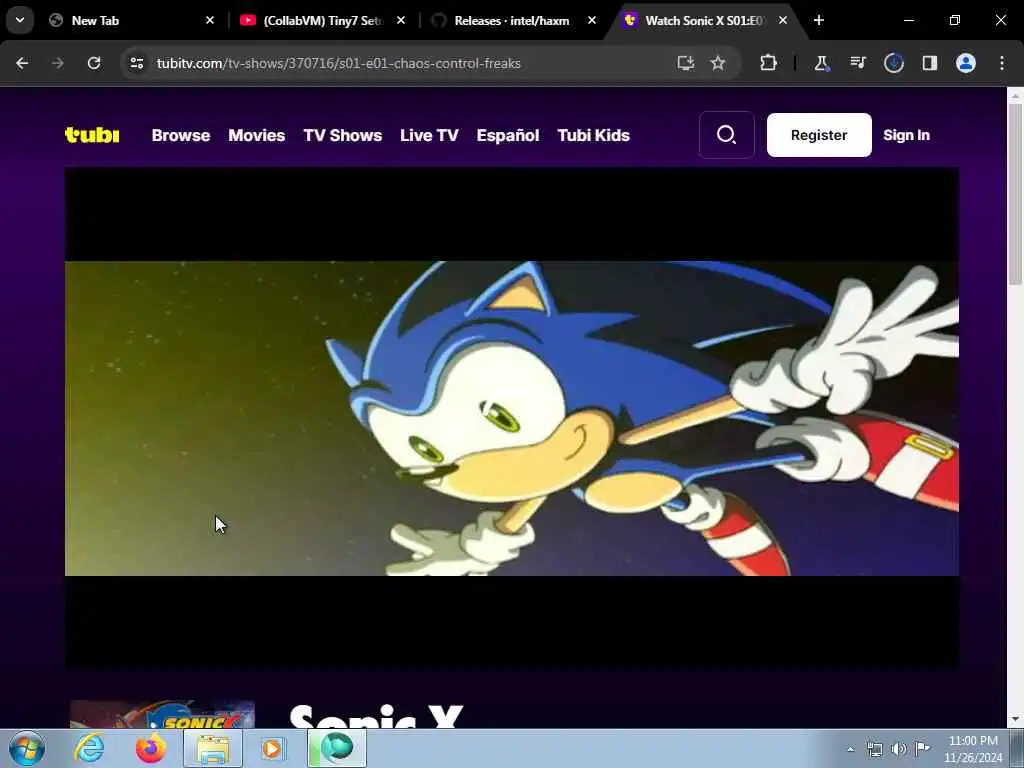Viewport: 1024px width, 768px height.
Task: Click the browser forward arrow
Action: tap(58, 63)
